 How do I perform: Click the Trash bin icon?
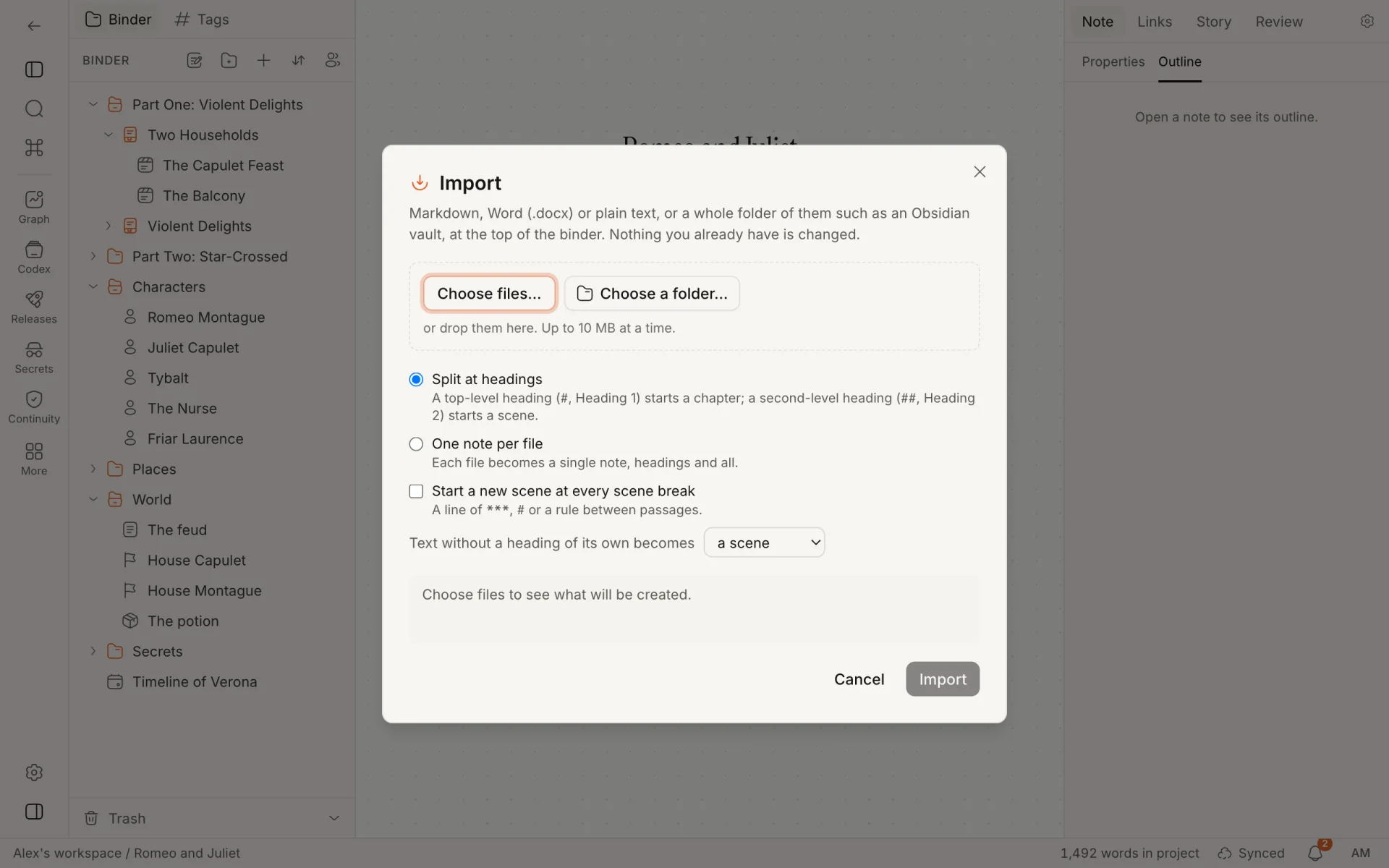click(91, 819)
